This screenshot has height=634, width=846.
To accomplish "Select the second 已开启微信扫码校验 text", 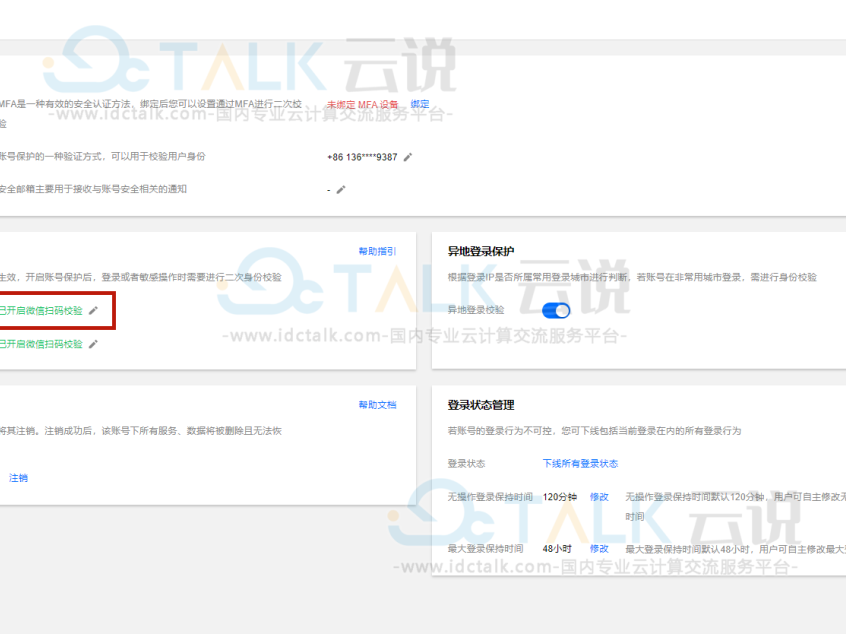I will tap(41, 344).
